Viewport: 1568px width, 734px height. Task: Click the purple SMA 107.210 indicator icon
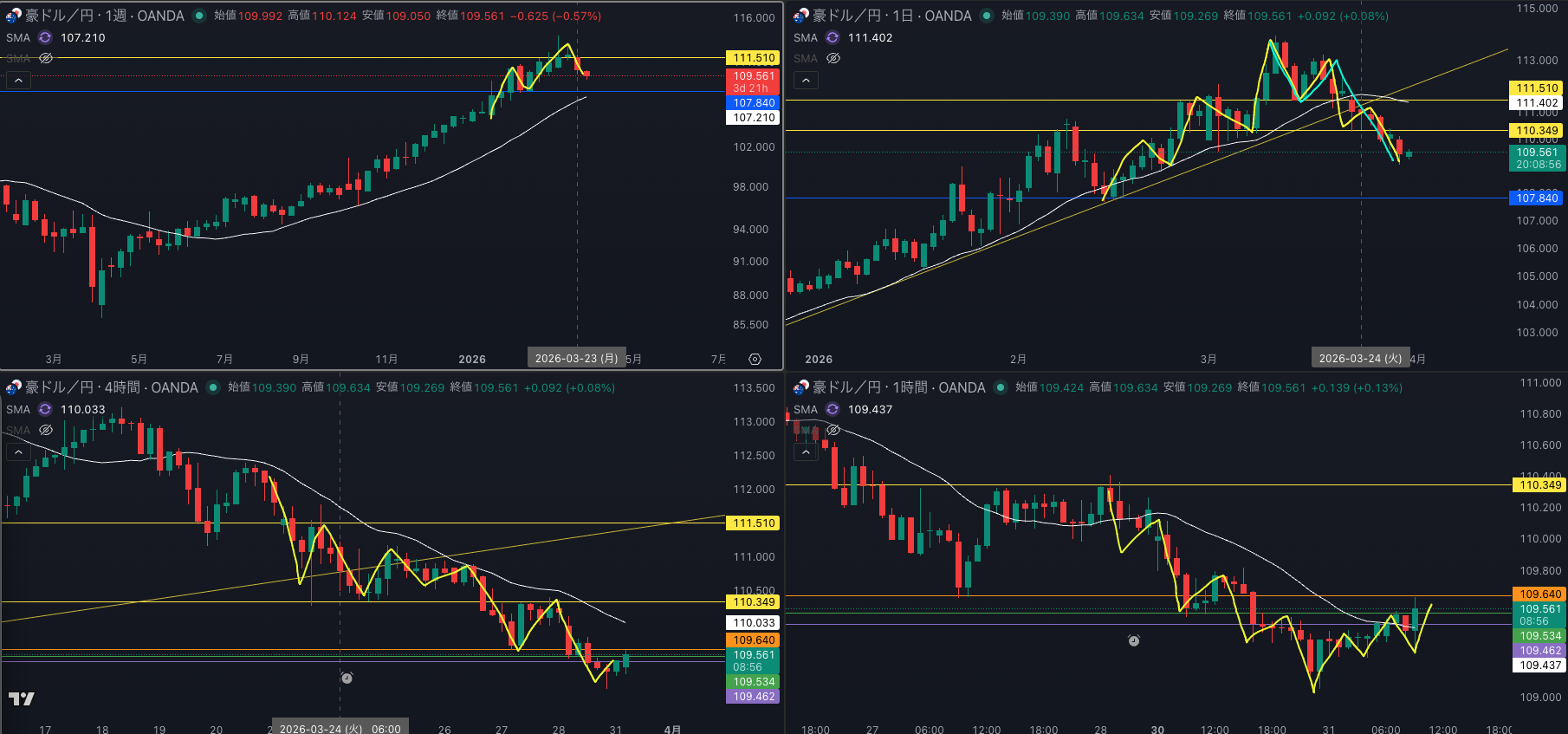pyautogui.click(x=45, y=37)
